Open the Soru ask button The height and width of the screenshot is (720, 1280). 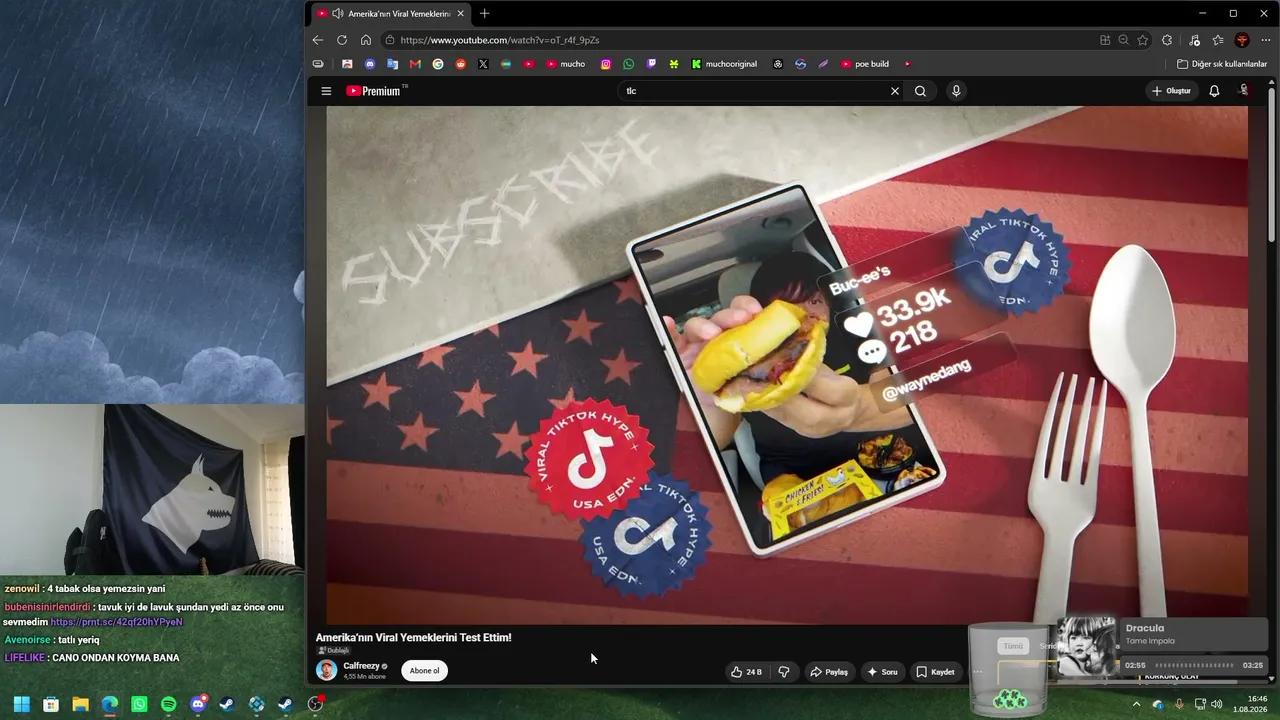tap(883, 672)
